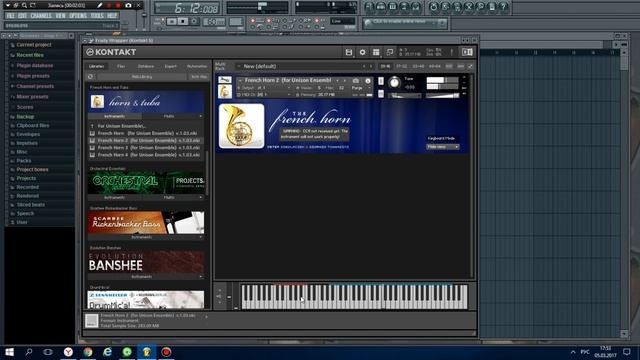Screen dimensions: 640x360
Task: Switch to Kontakt Expert tab
Action: 171,66
